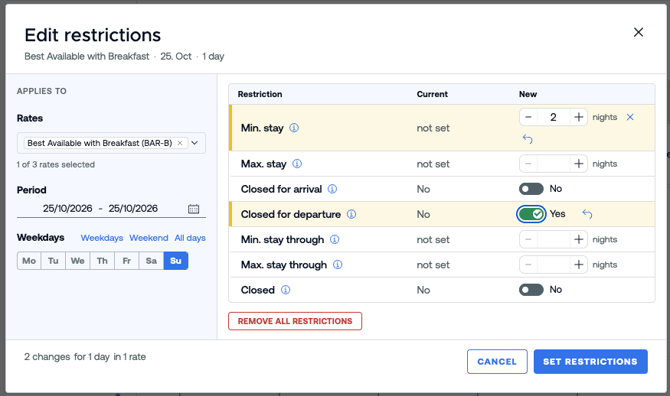This screenshot has width=670, height=396.
Task: Click '1 of 3 rates selected' text
Action: [x=56, y=164]
